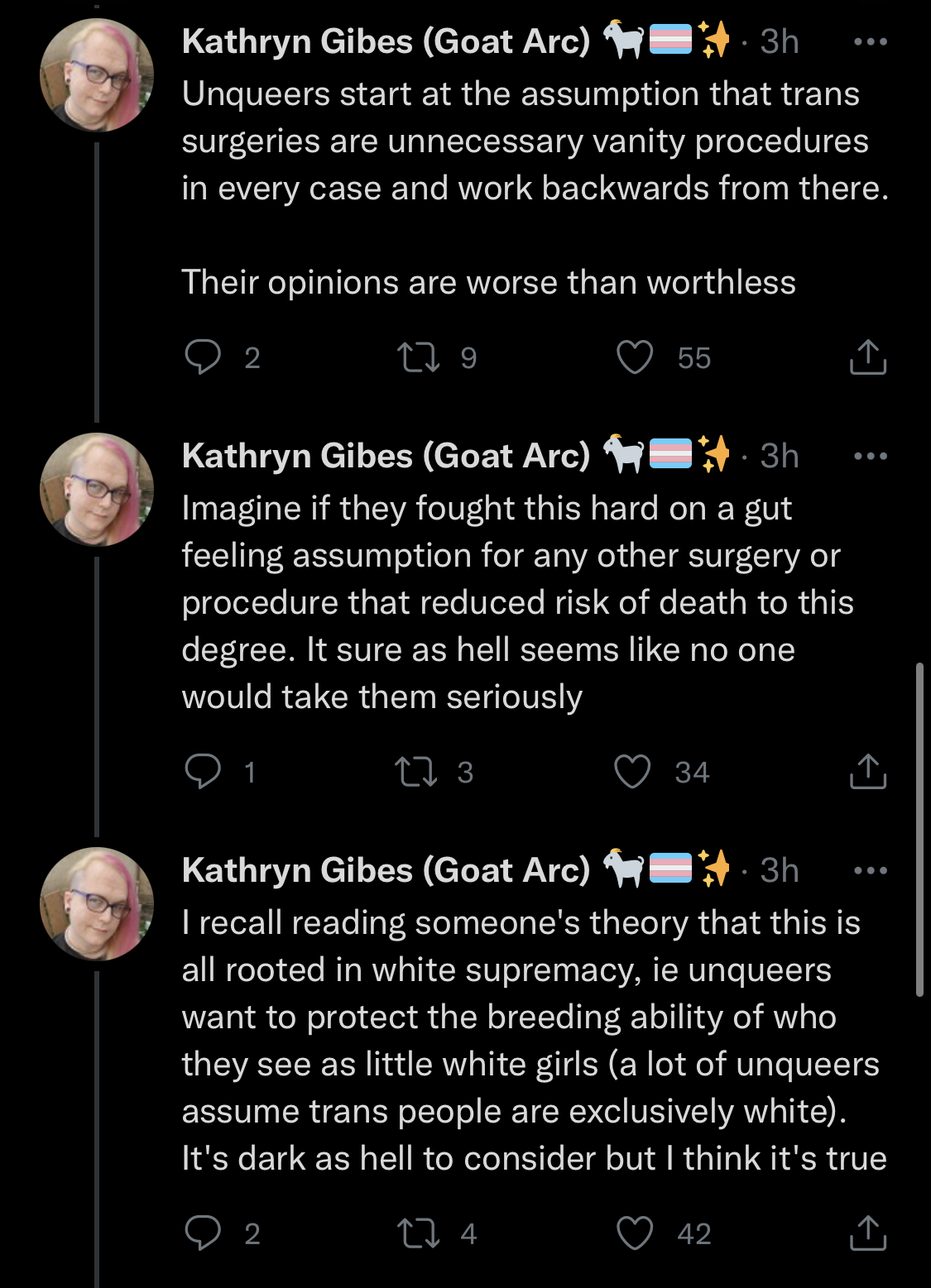Retweet the first tweet with 9 retweets
The height and width of the screenshot is (1288, 931).
tap(418, 357)
